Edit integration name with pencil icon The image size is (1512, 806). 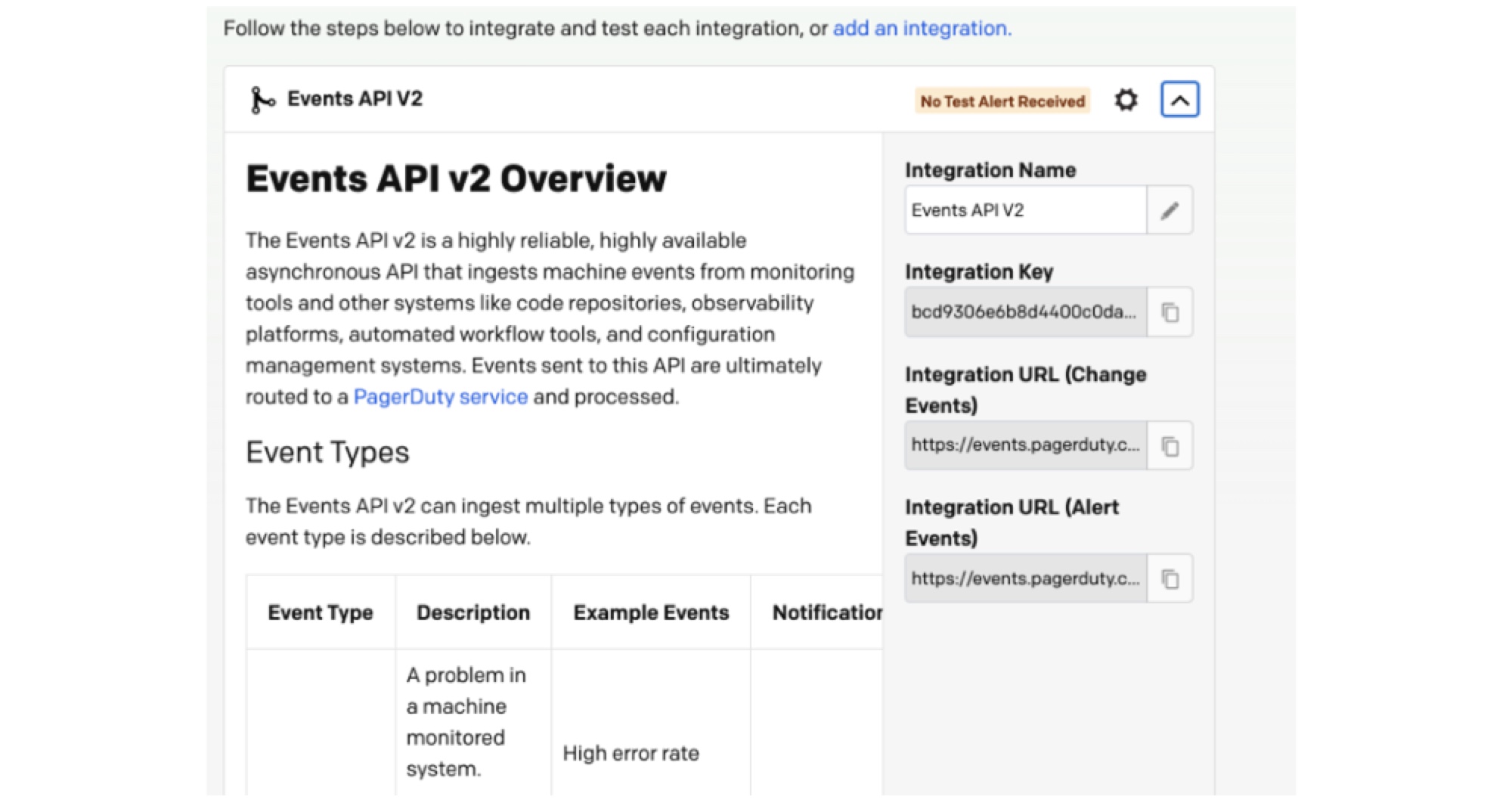point(1170,210)
